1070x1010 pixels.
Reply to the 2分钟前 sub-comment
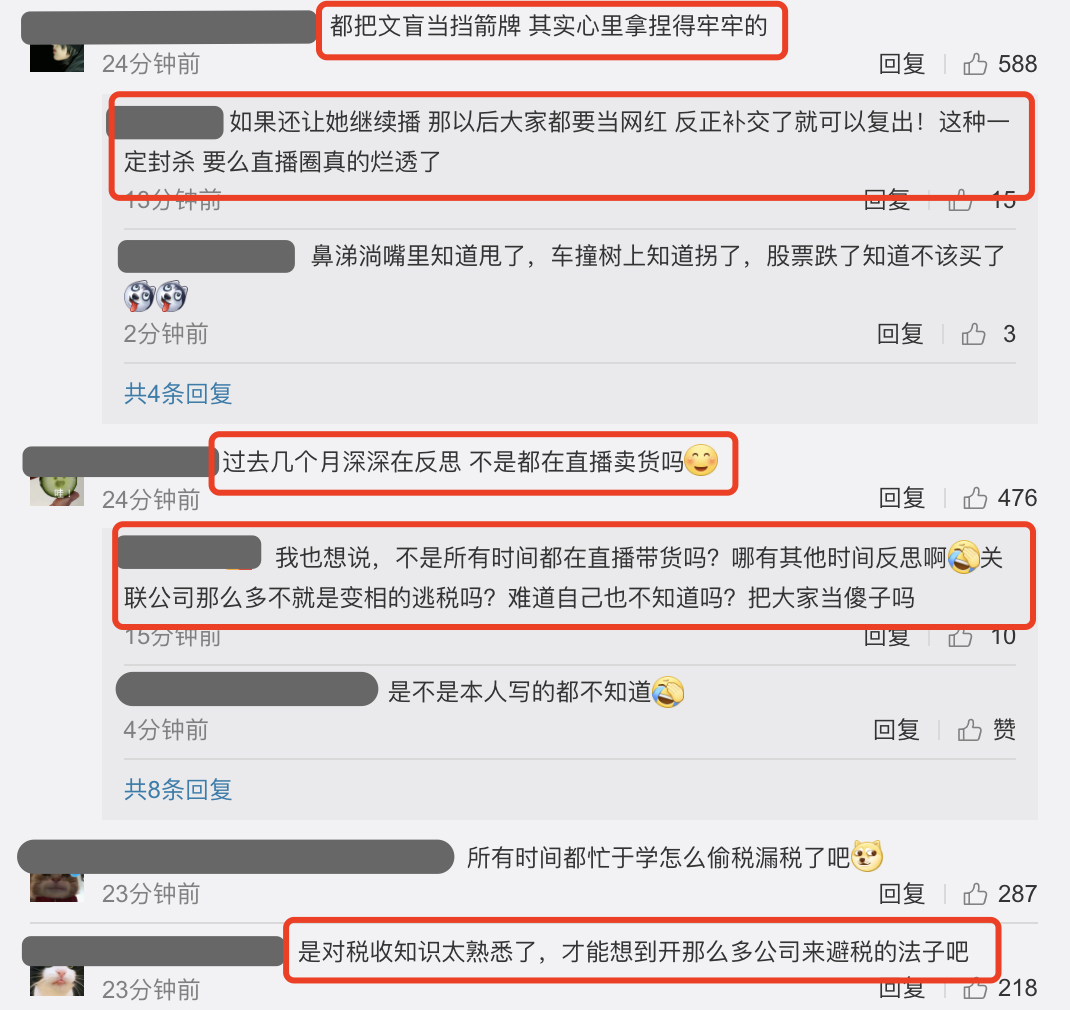[900, 334]
